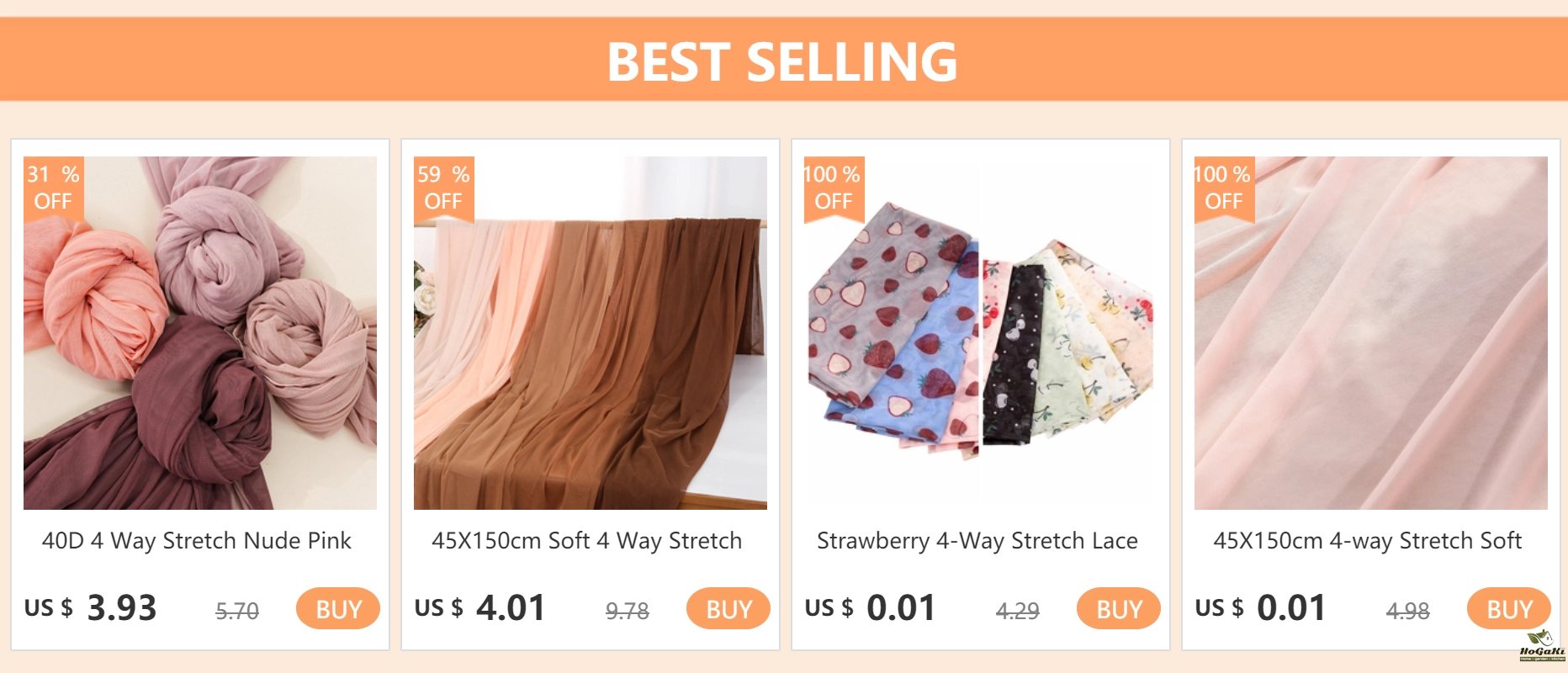1568x673 pixels.
Task: Buy the 45X150cm 4-way Stretch Soft fabric
Action: coord(1509,608)
